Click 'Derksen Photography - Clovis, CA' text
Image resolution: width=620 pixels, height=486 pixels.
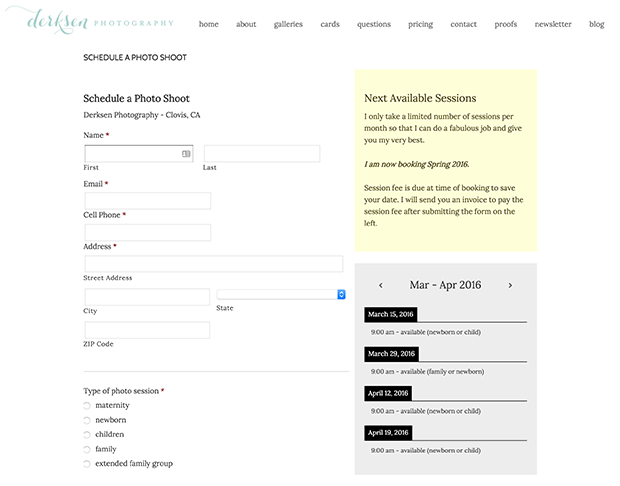point(142,115)
